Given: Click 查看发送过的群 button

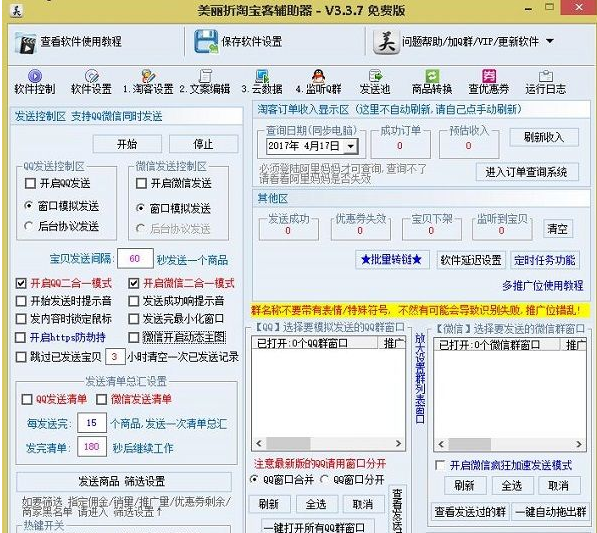Looking at the screenshot, I should pos(470,512).
